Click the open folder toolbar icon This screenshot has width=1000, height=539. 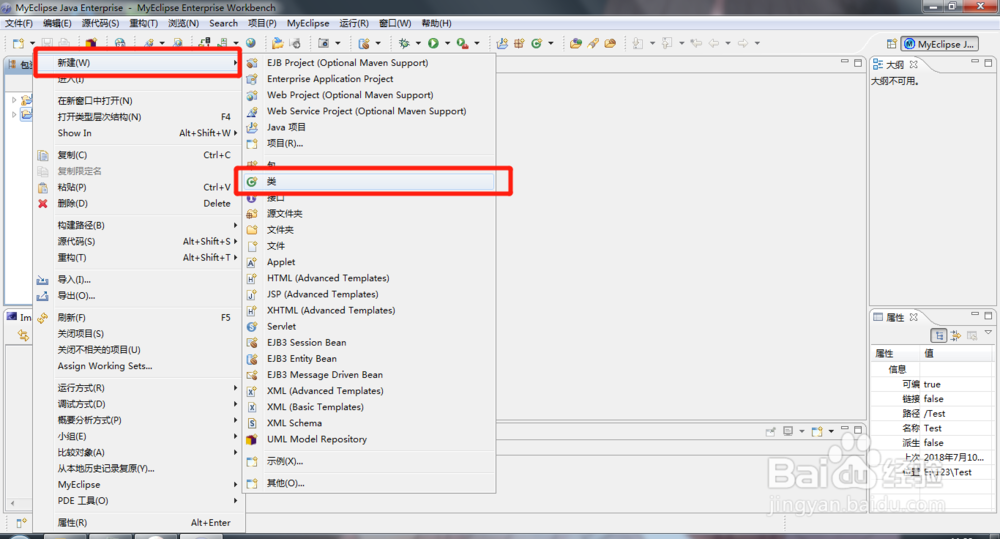point(277,43)
